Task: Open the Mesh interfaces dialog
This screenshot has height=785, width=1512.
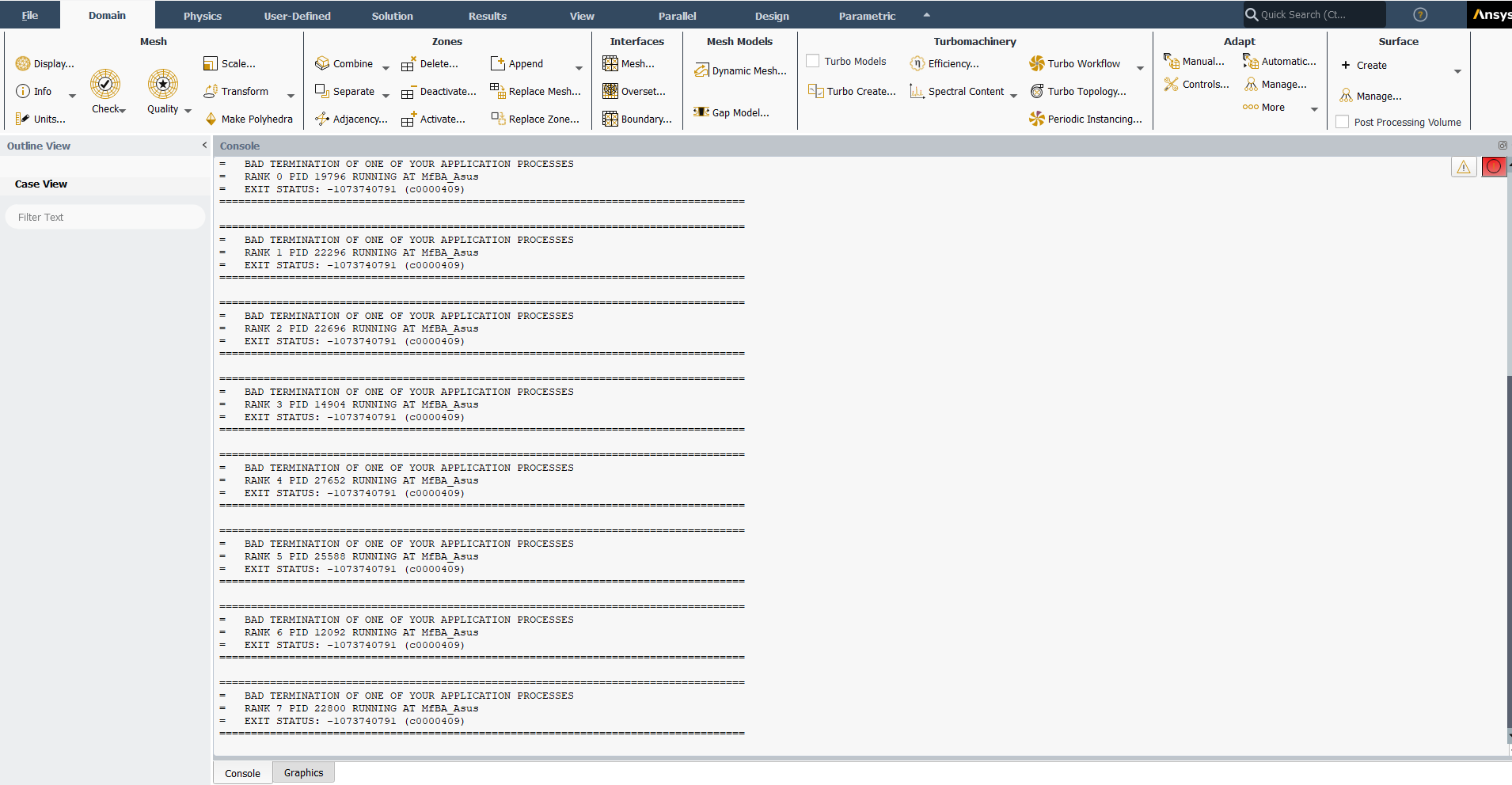Action: 629,63
